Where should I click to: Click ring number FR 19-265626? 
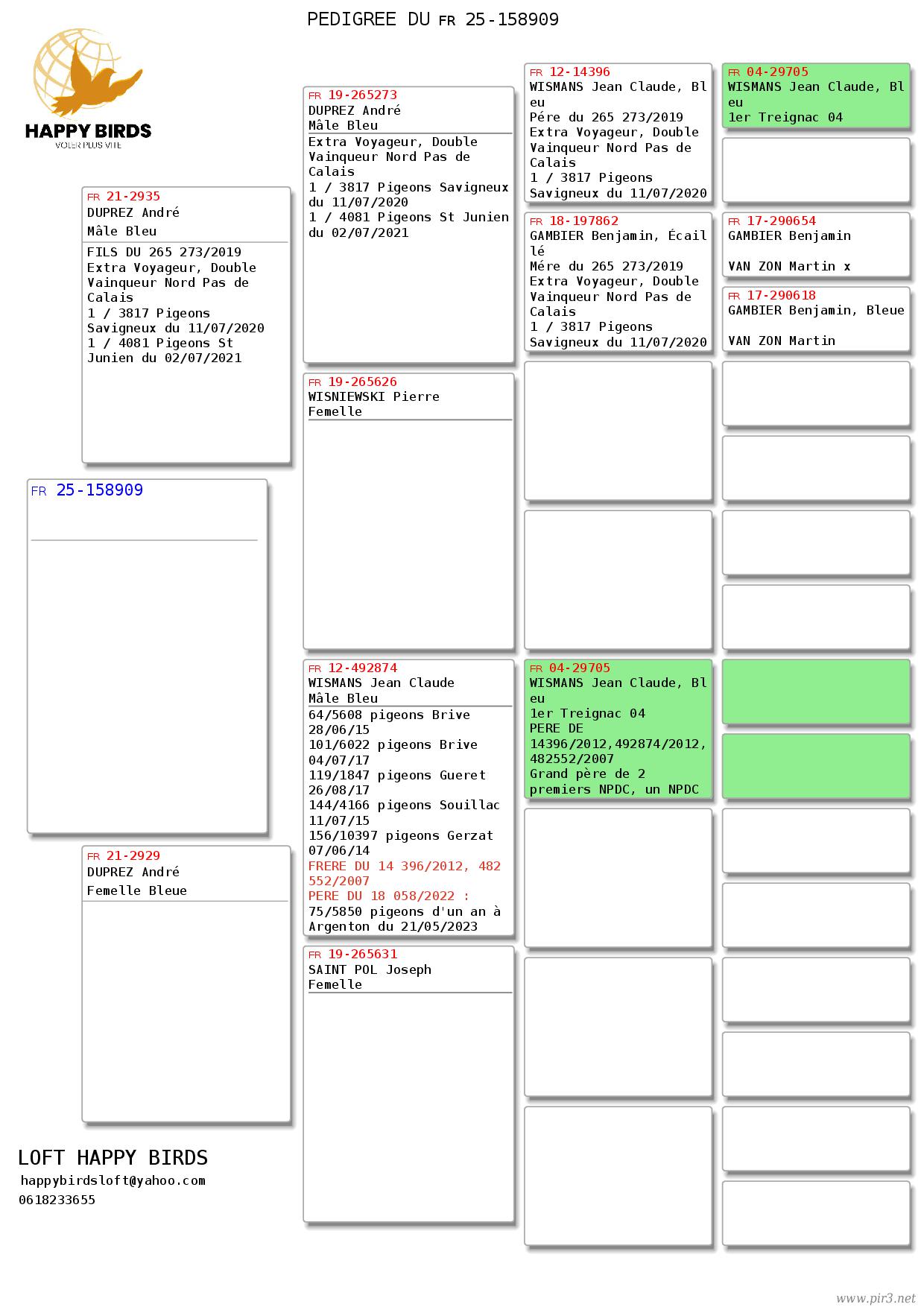pyautogui.click(x=353, y=382)
